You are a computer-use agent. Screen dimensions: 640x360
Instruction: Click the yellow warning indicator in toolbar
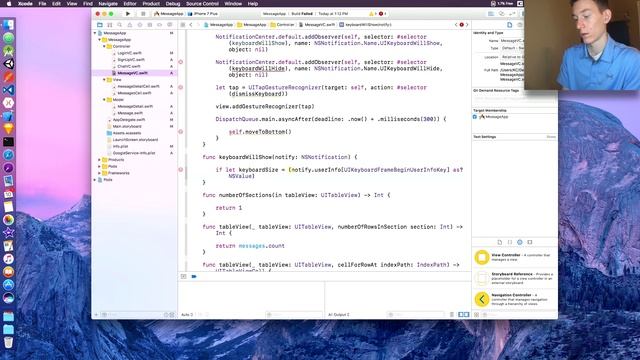tap(372, 14)
